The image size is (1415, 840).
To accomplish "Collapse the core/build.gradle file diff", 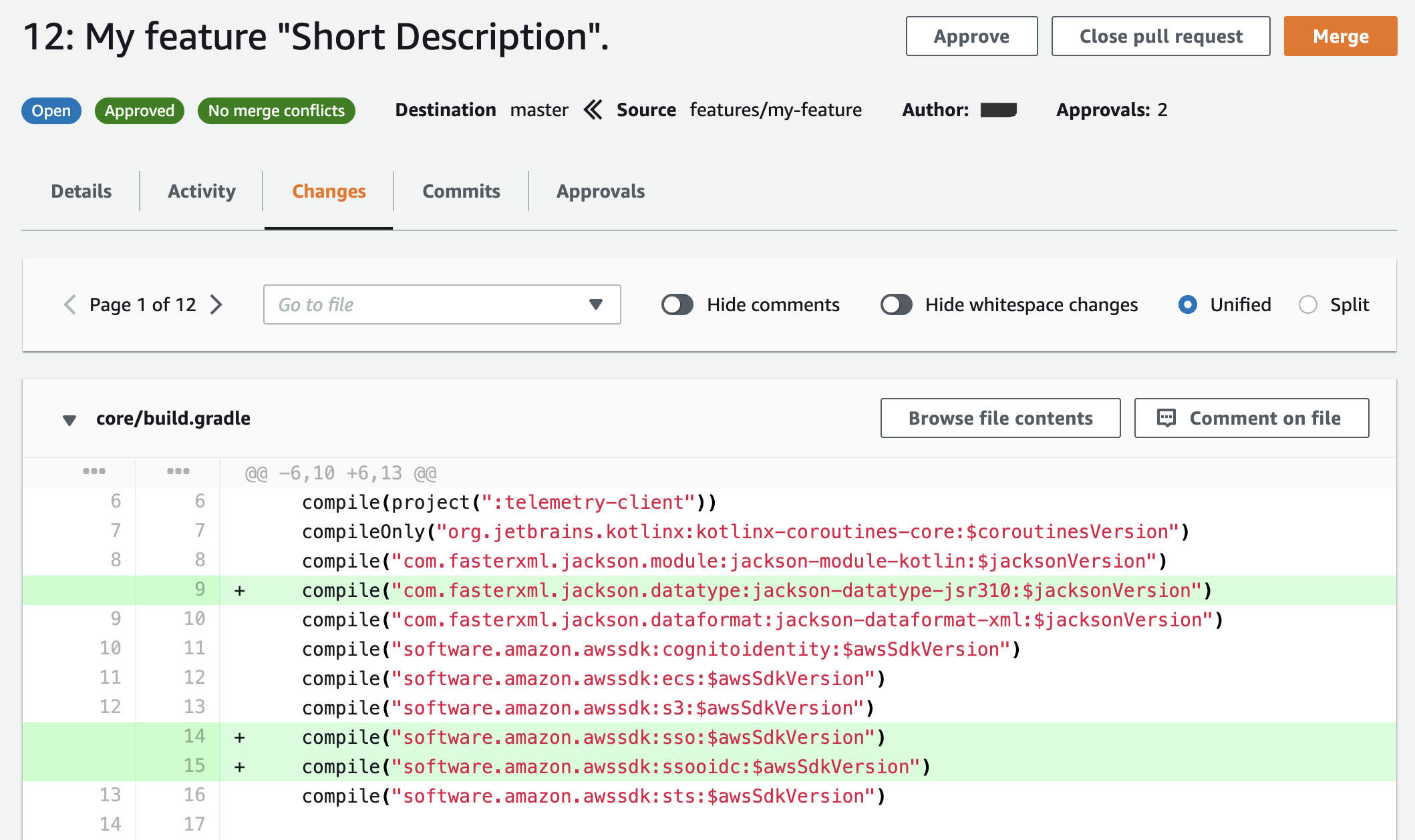I will coord(69,419).
